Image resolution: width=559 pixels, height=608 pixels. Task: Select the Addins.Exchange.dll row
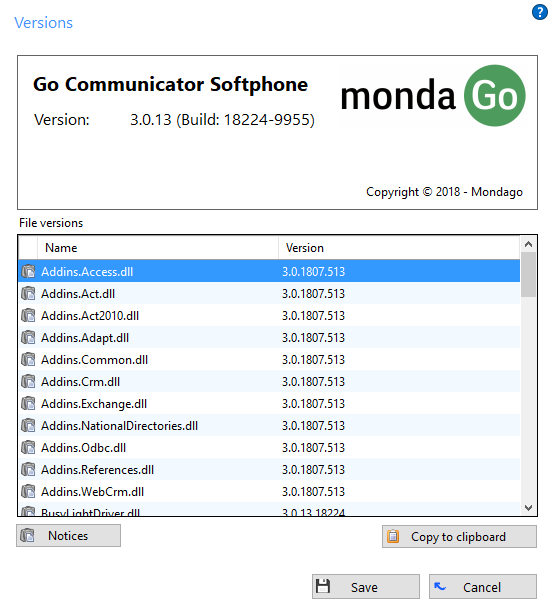pyautogui.click(x=269, y=404)
